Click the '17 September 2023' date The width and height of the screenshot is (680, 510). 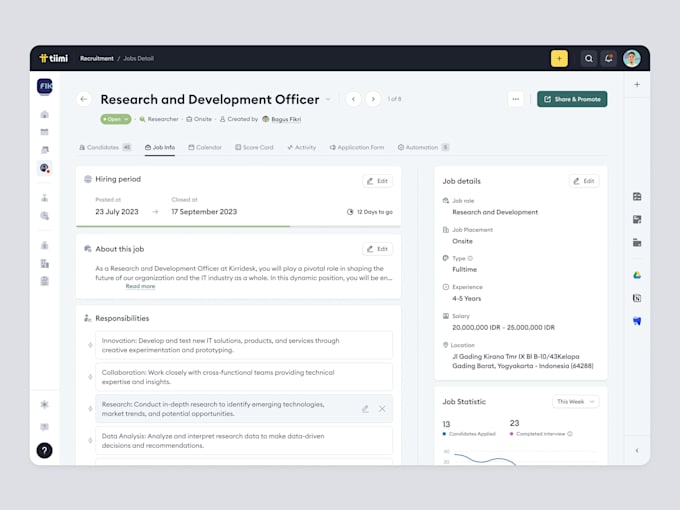point(204,212)
